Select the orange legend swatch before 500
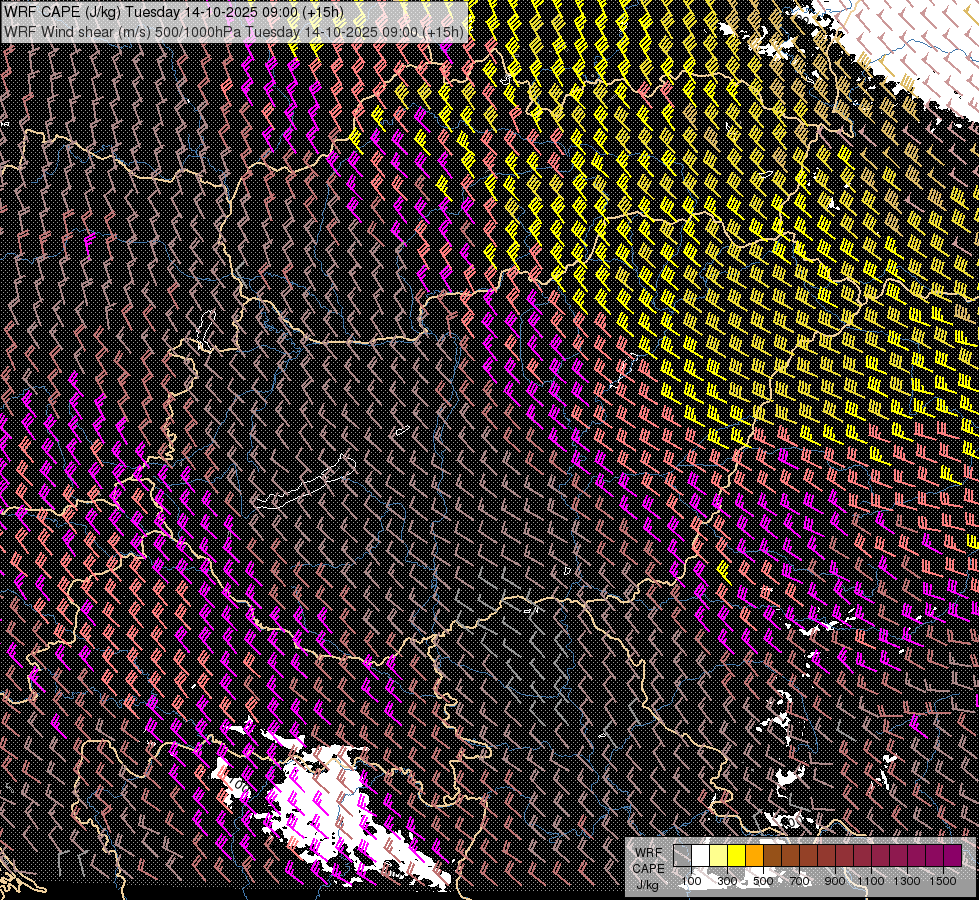Image resolution: width=979 pixels, height=900 pixels. click(x=754, y=855)
